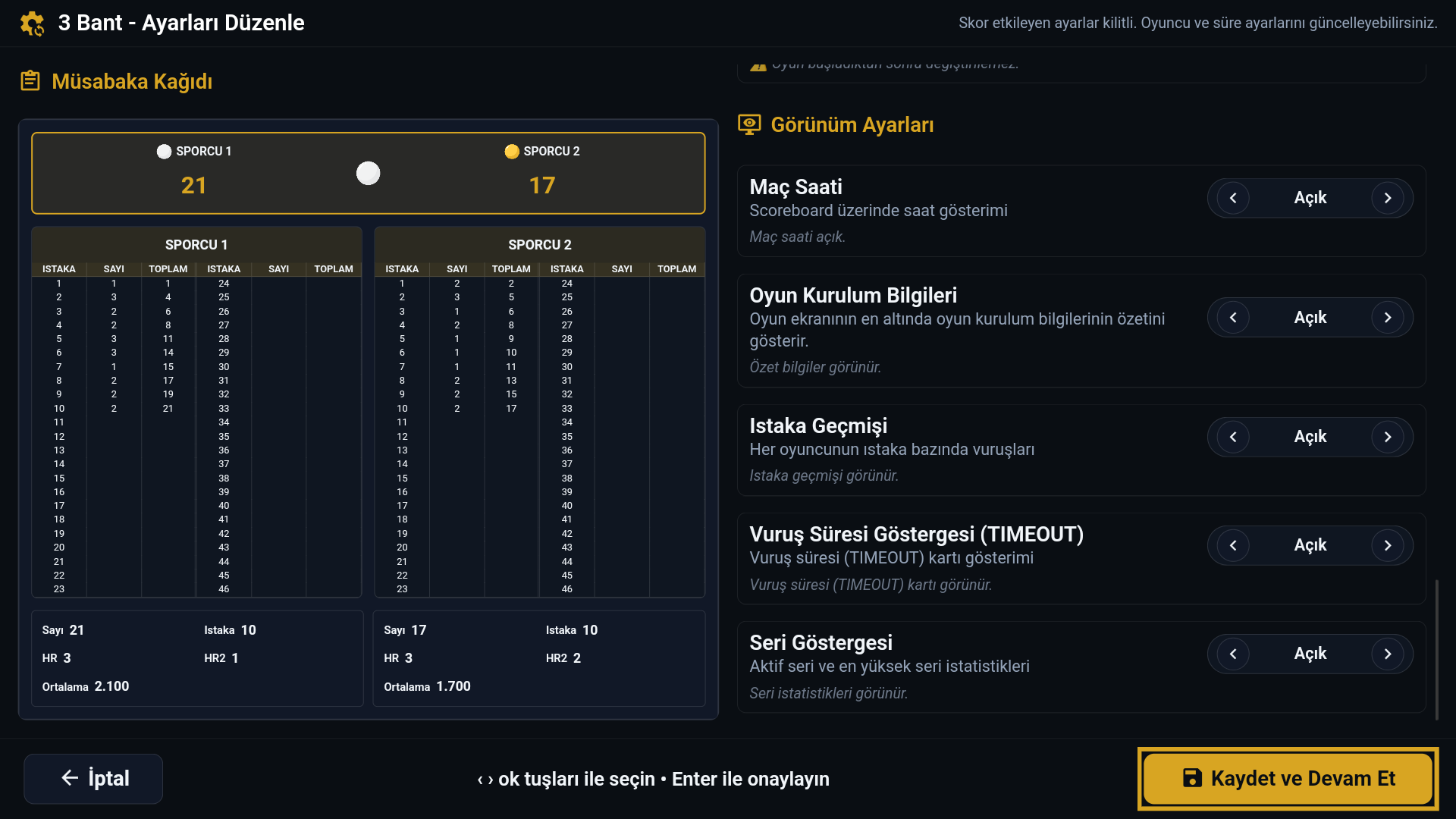Viewport: 1456px width, 819px height.
Task: Click the yellow ball color dot for SPORCU 2
Action: [x=512, y=151]
